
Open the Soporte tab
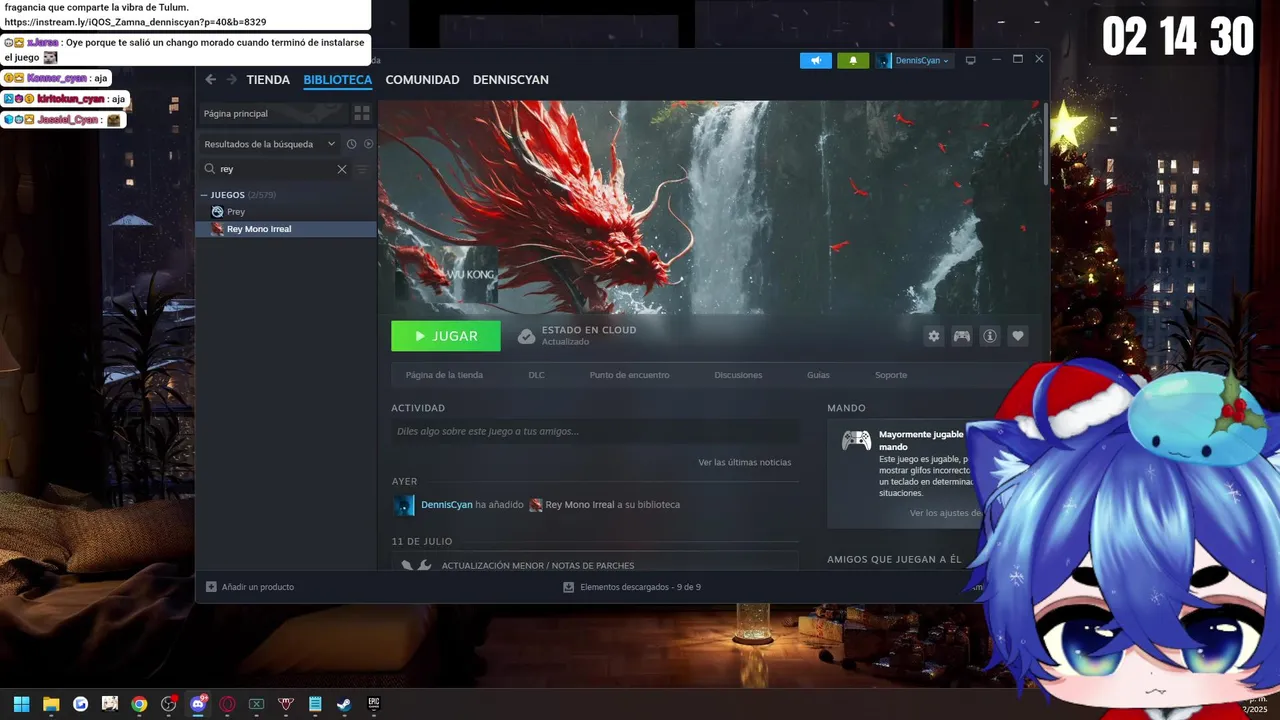pyautogui.click(x=891, y=375)
